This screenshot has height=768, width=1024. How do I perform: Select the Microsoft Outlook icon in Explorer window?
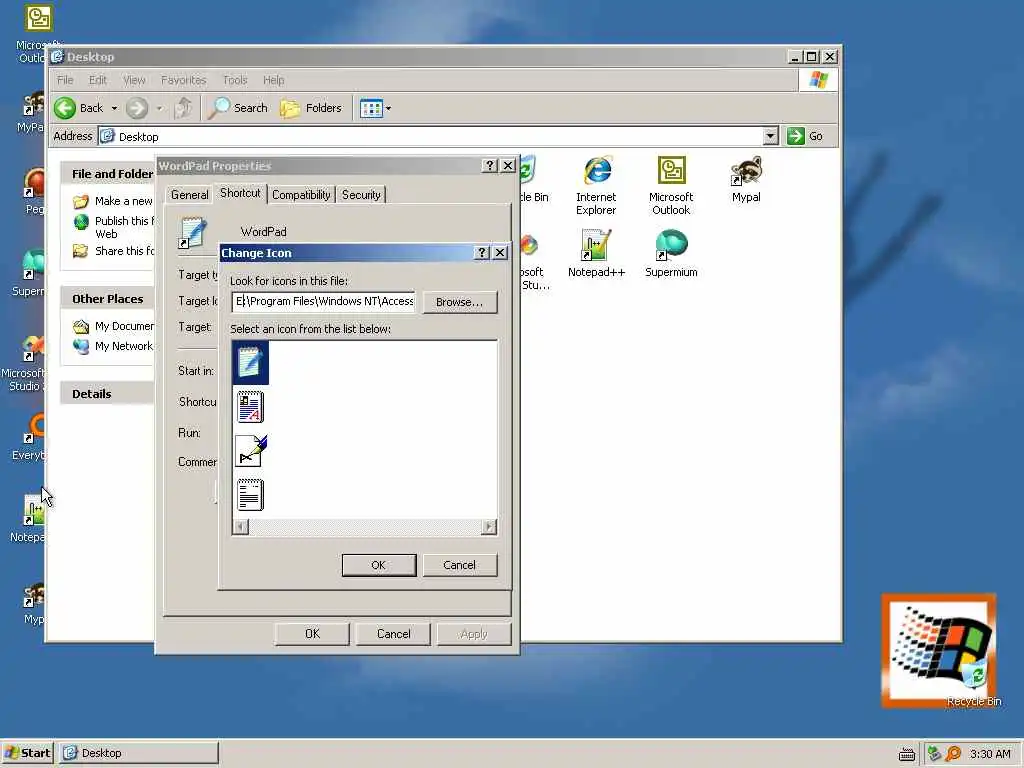(x=671, y=186)
